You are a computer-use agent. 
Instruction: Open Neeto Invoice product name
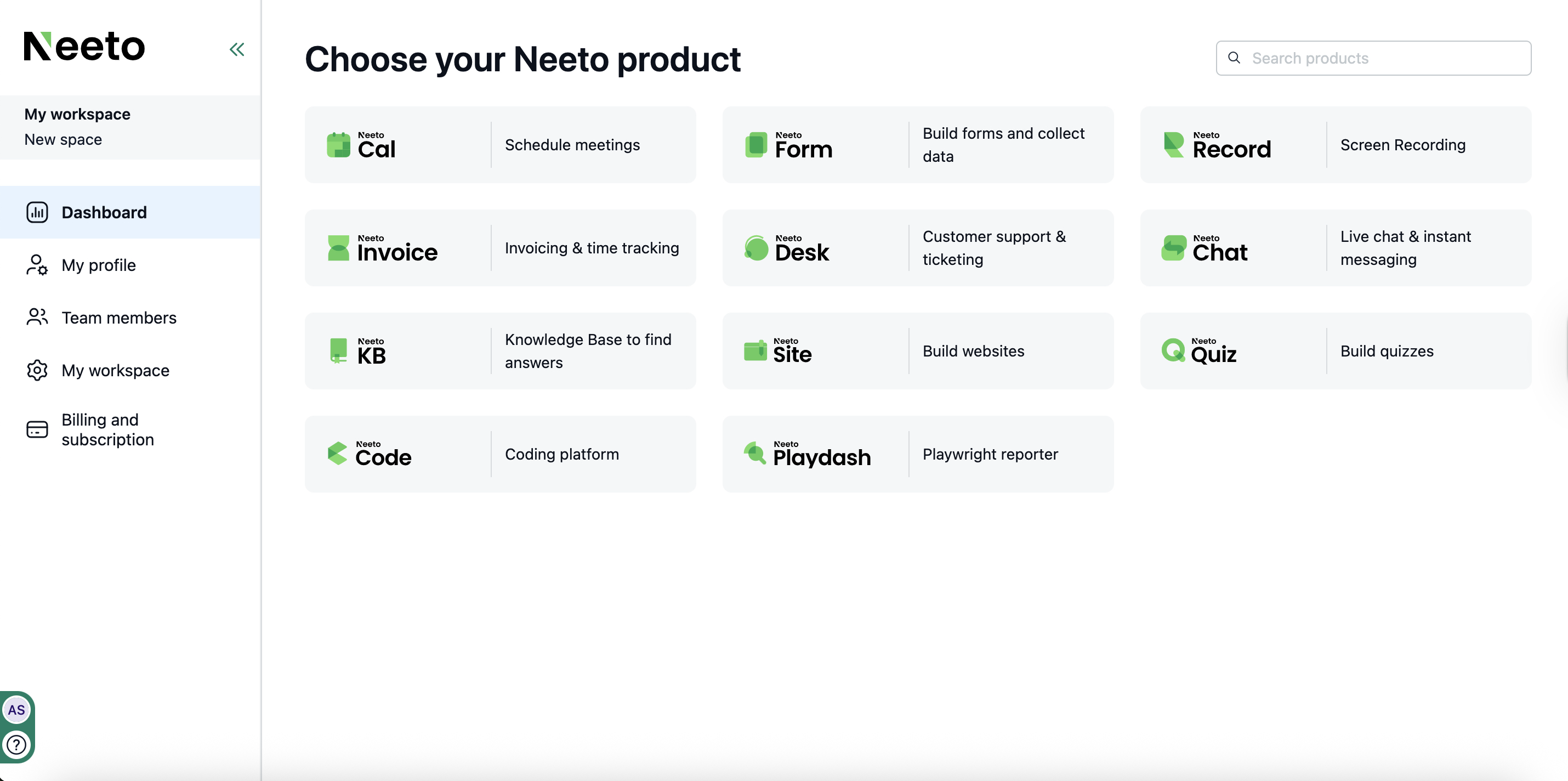click(397, 248)
